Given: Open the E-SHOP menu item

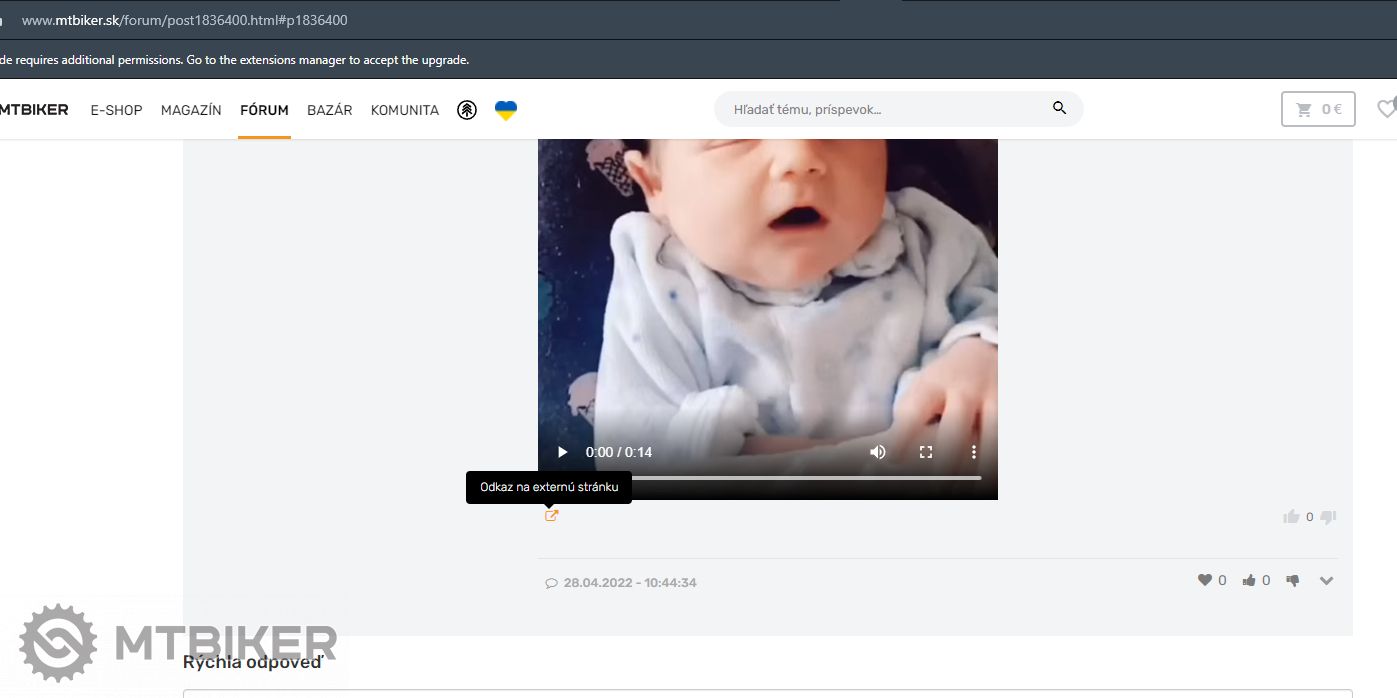Looking at the screenshot, I should tap(116, 110).
